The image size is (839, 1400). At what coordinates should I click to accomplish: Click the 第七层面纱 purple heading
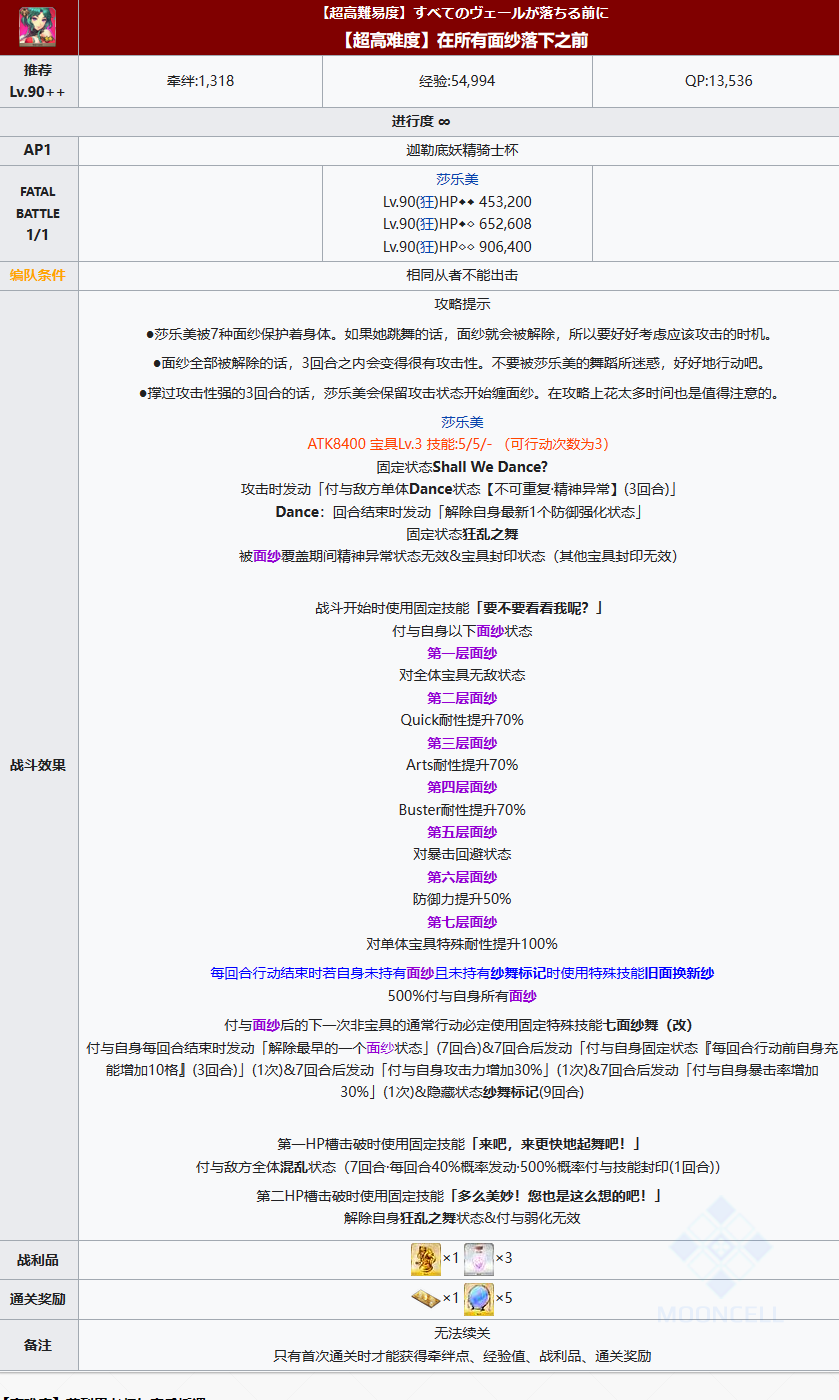click(x=462, y=922)
